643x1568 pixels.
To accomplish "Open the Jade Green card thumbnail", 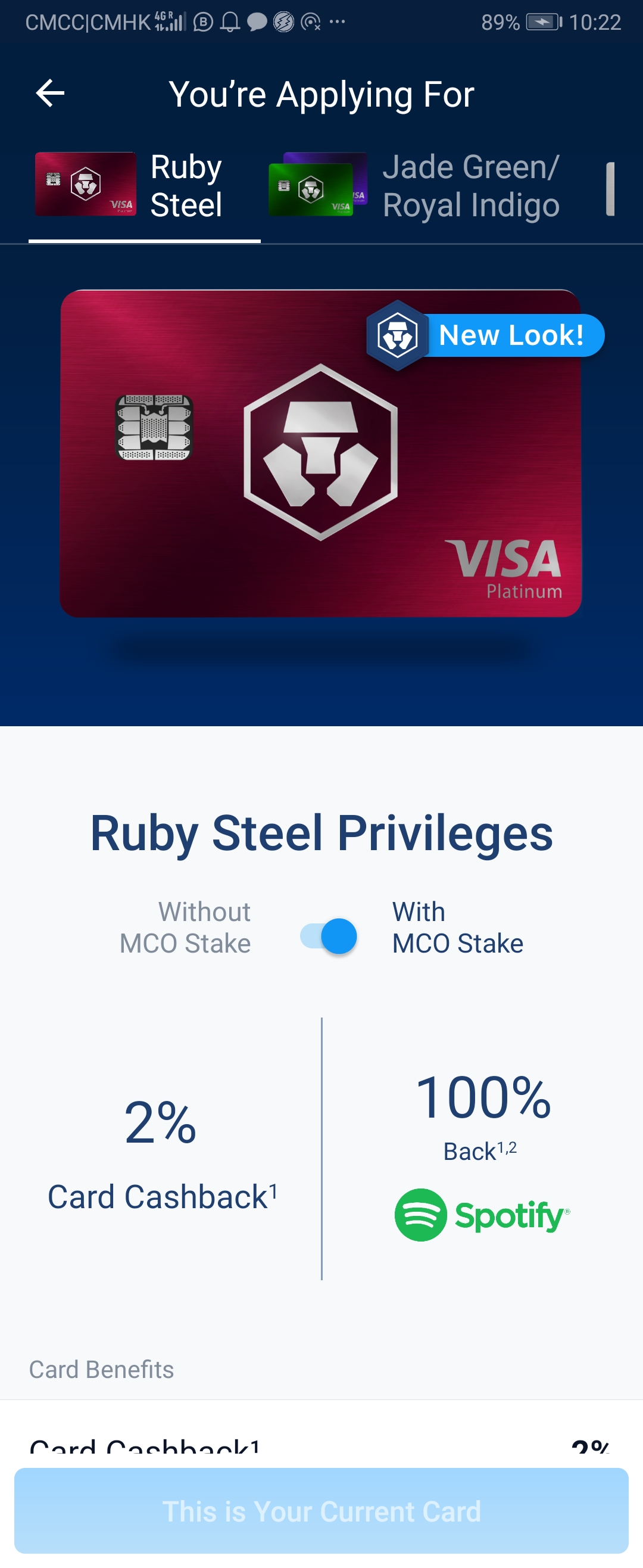I will click(x=311, y=189).
